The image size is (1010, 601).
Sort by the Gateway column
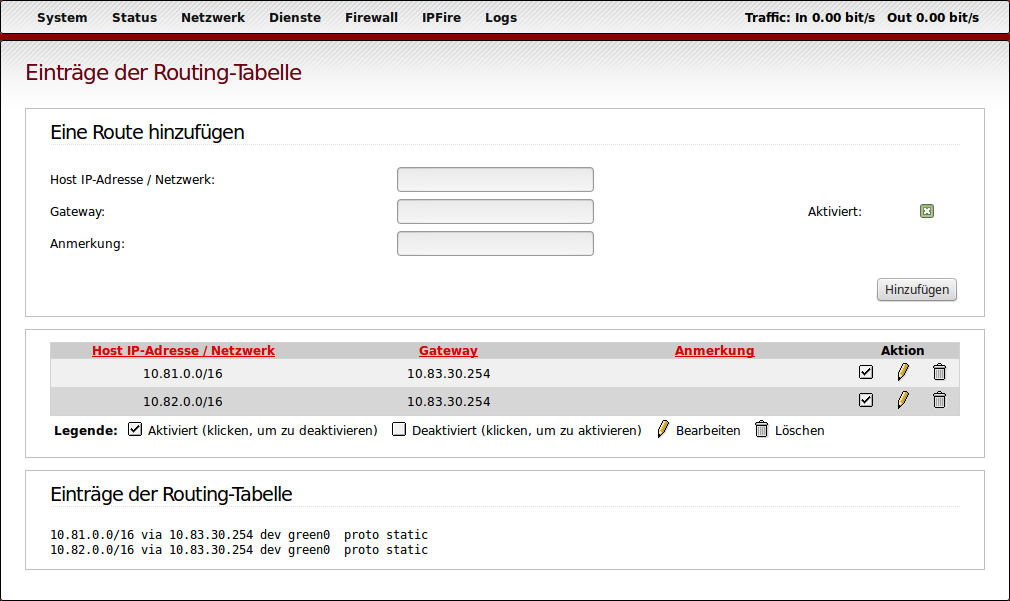pyautogui.click(x=448, y=350)
